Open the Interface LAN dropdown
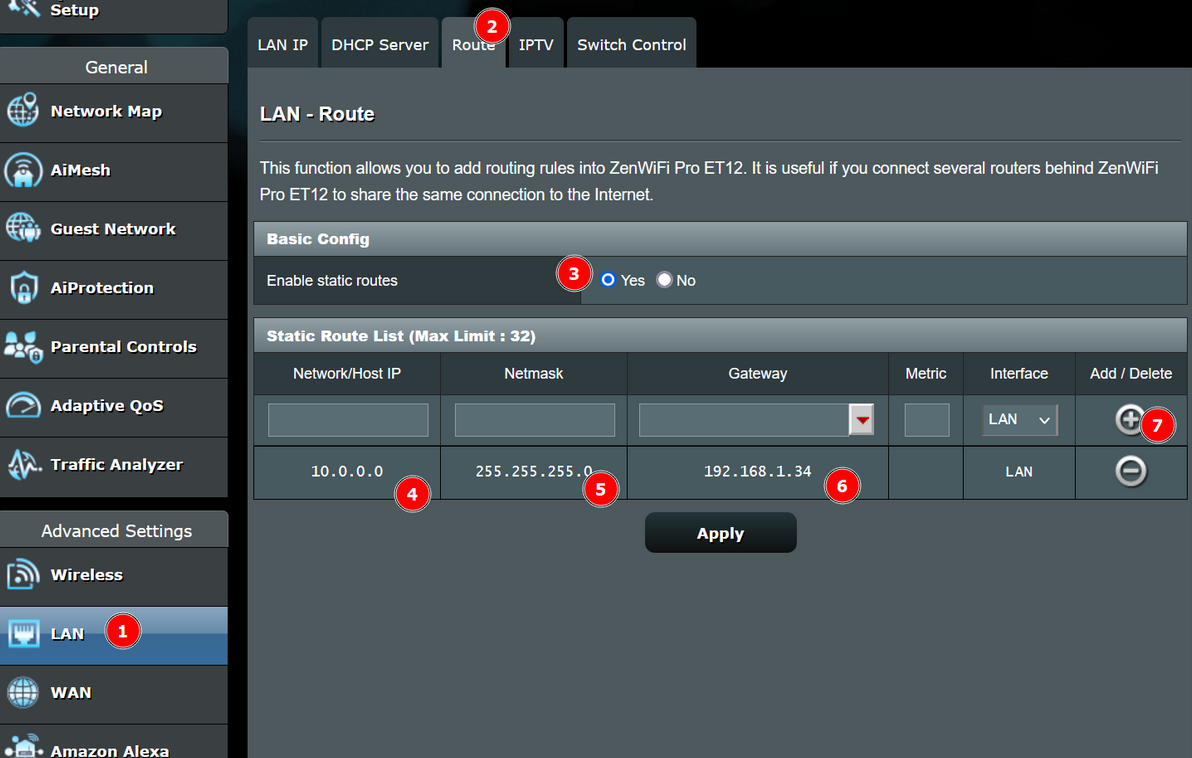 (x=1019, y=420)
